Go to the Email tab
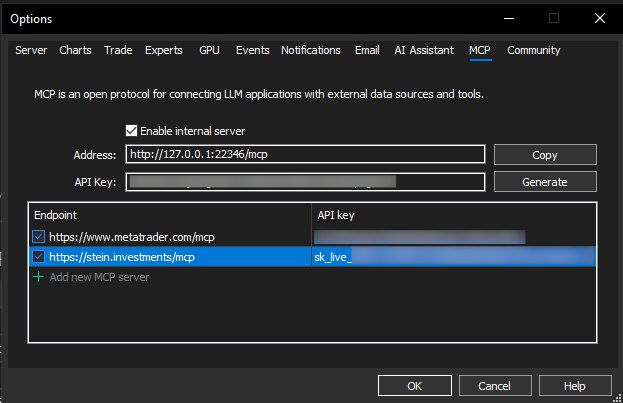 [x=367, y=50]
